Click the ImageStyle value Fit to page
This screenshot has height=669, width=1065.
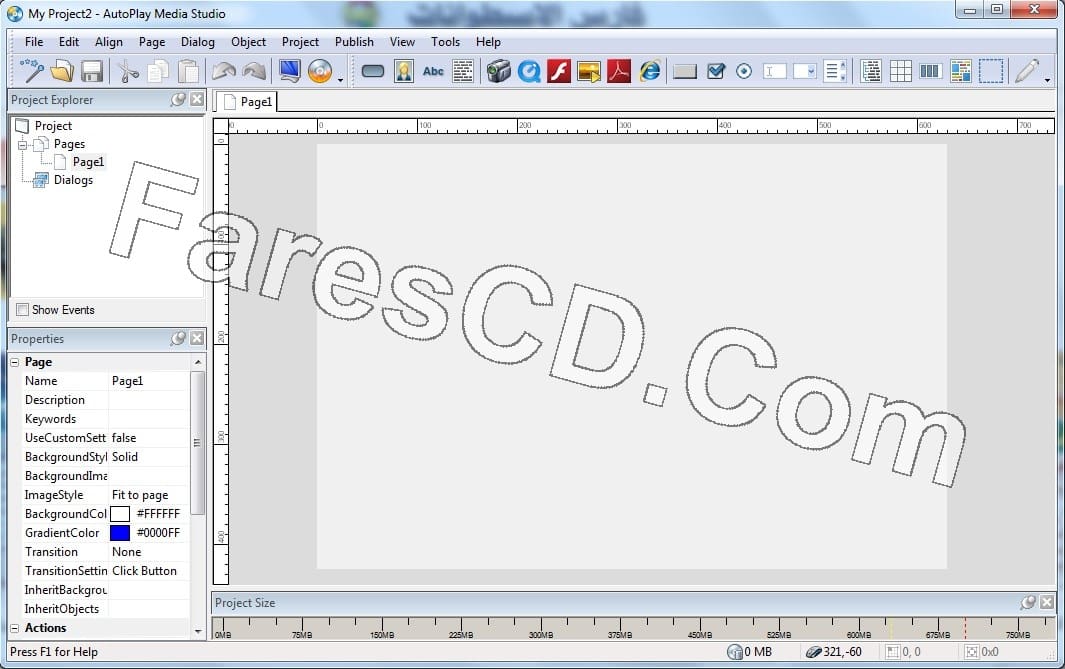pos(149,495)
